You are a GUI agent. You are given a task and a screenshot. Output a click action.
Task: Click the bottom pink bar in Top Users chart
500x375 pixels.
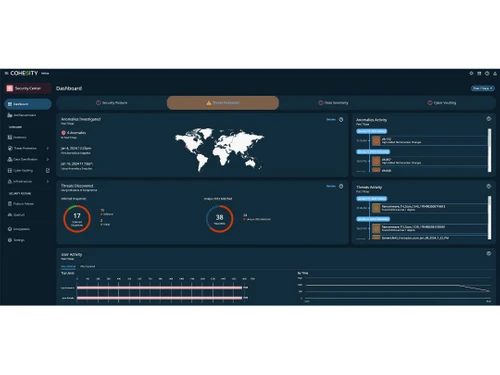[x=159, y=298]
